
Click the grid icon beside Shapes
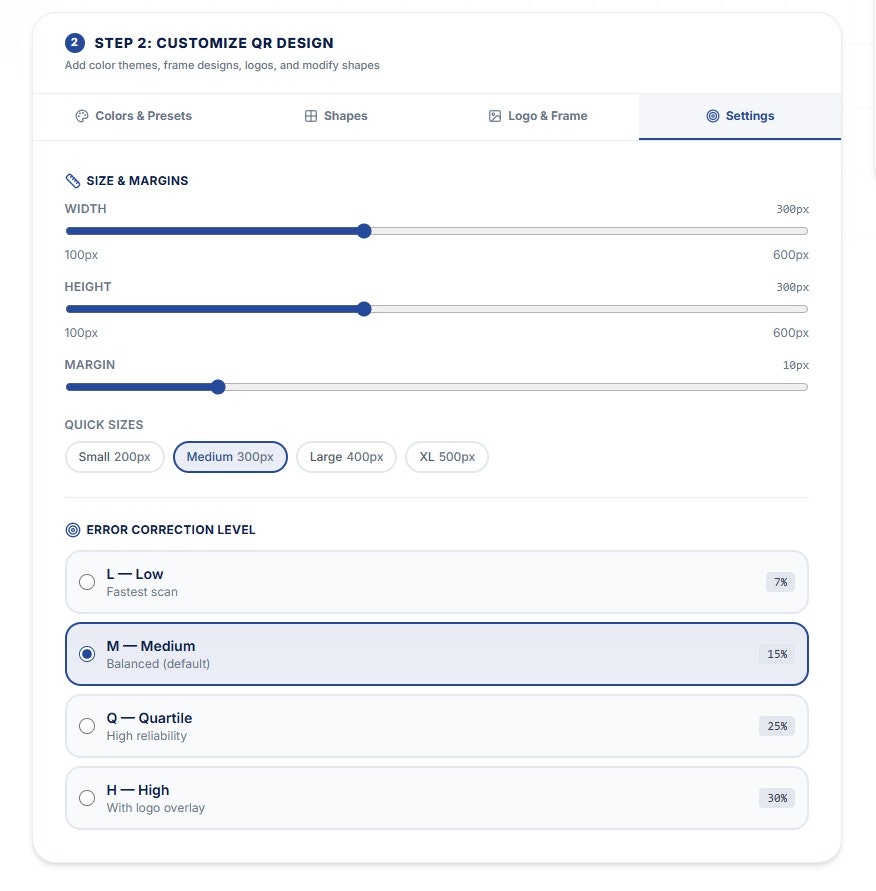(311, 116)
